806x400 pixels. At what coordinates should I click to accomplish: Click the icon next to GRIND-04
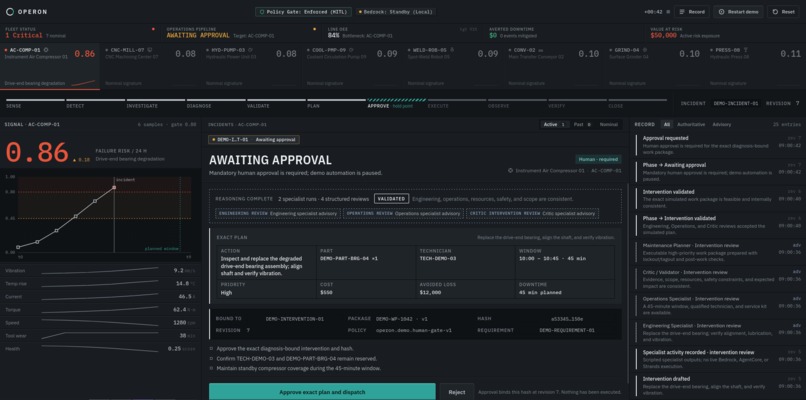tap(645, 50)
